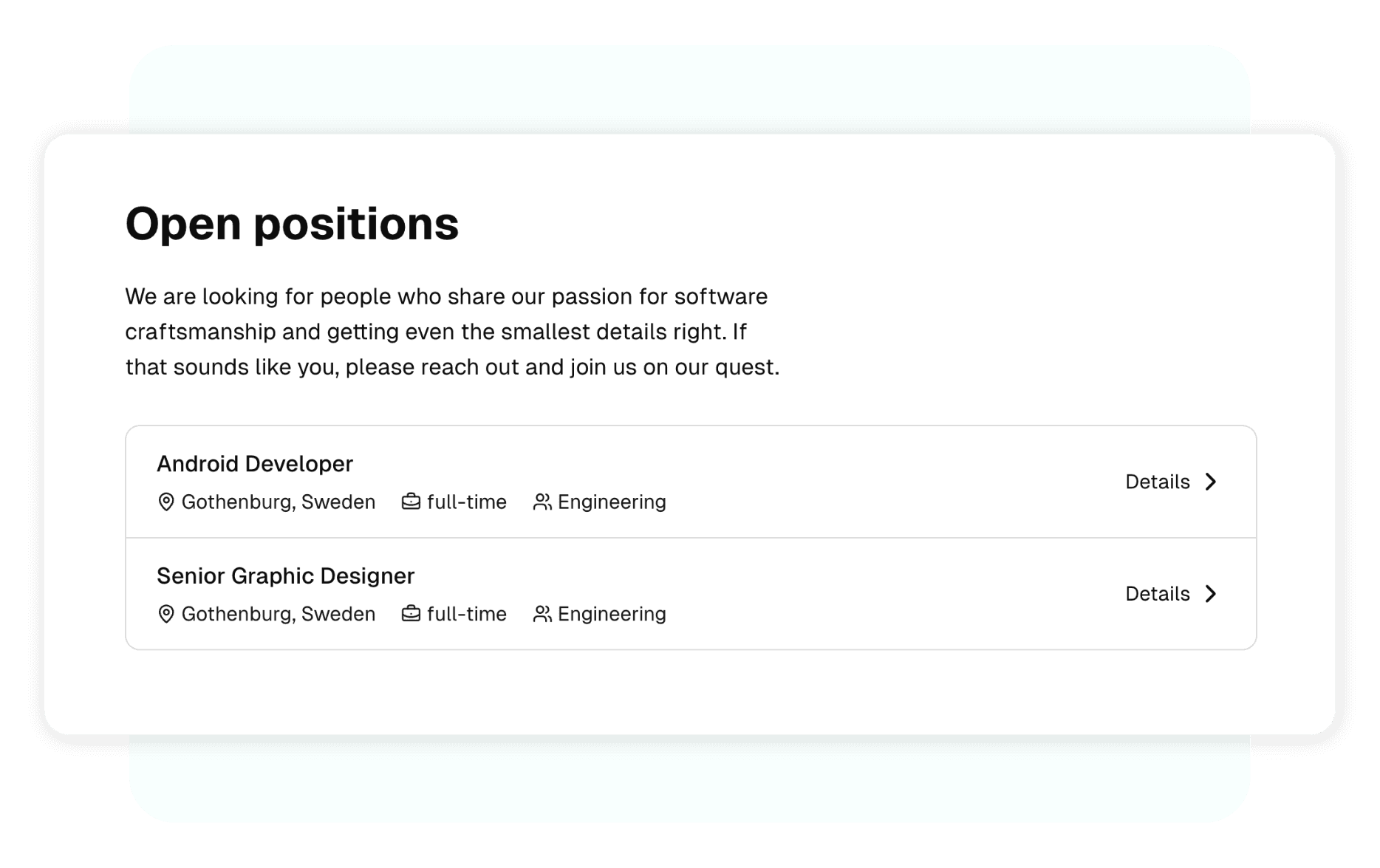Click the people icon in Senior Graphic Designer row
This screenshot has width=1380, height=868.
542,614
